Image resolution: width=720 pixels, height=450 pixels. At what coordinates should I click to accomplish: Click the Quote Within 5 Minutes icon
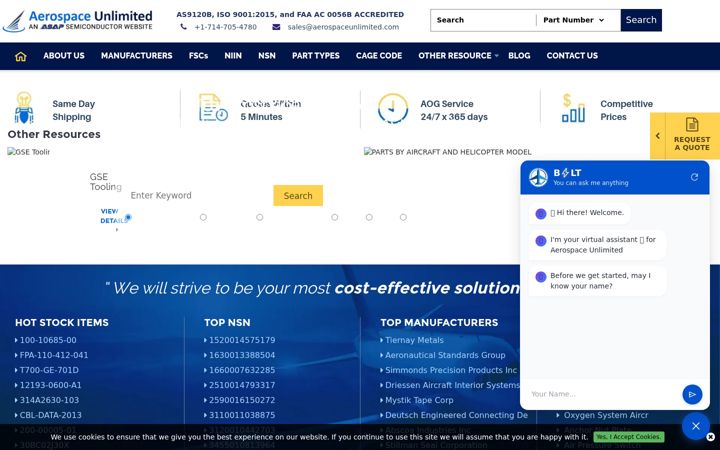coord(213,107)
